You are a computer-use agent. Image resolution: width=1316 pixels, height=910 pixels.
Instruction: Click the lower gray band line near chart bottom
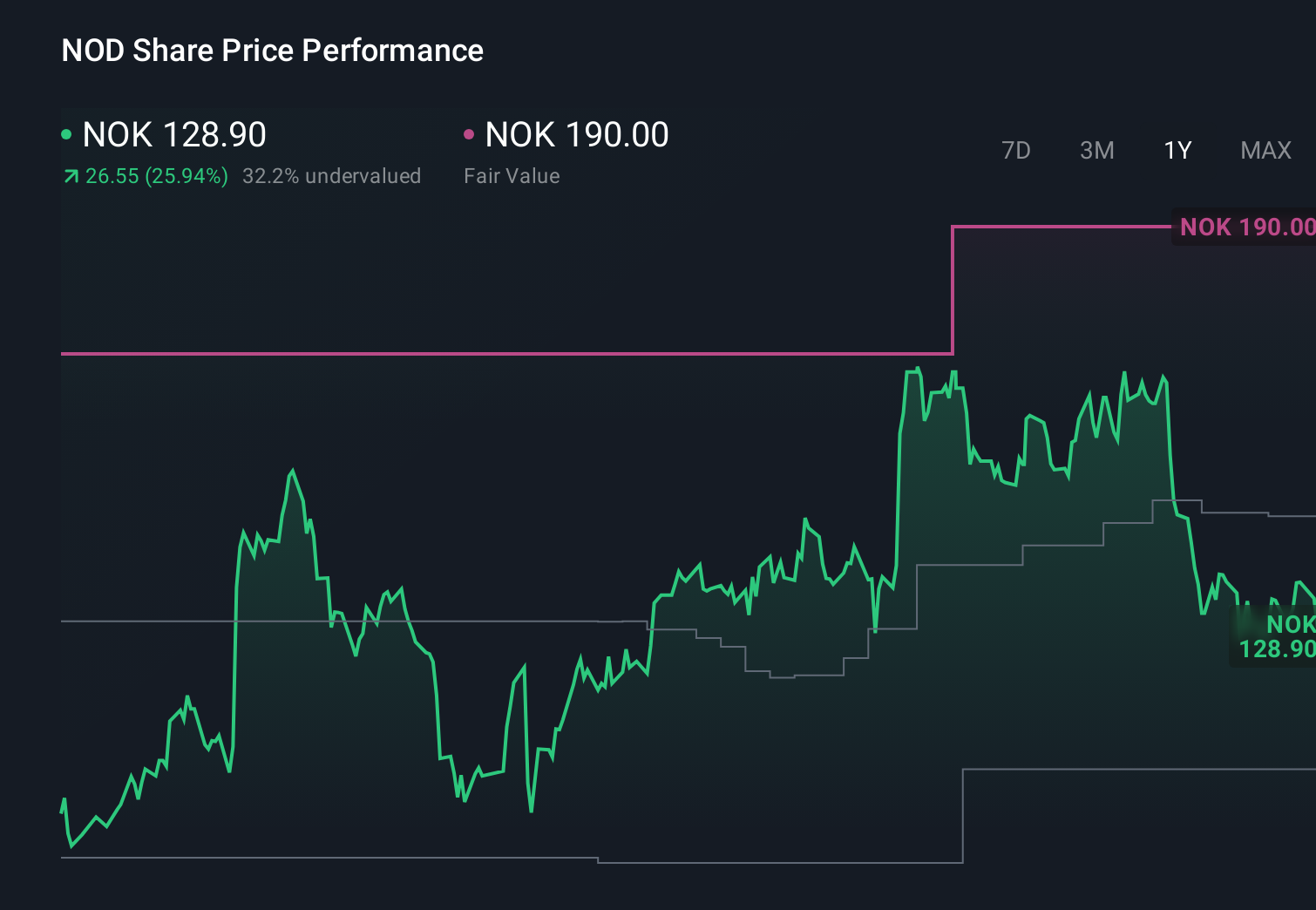349,857
